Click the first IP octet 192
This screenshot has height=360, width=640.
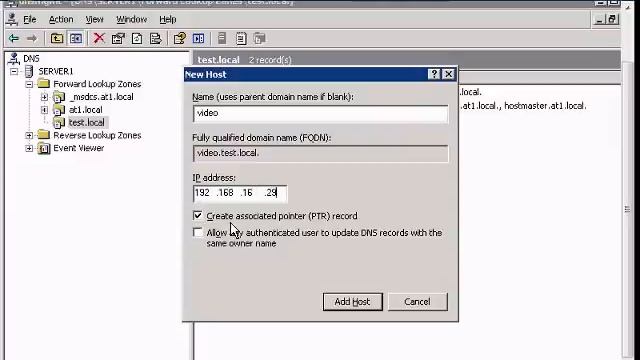pyautogui.click(x=202, y=193)
